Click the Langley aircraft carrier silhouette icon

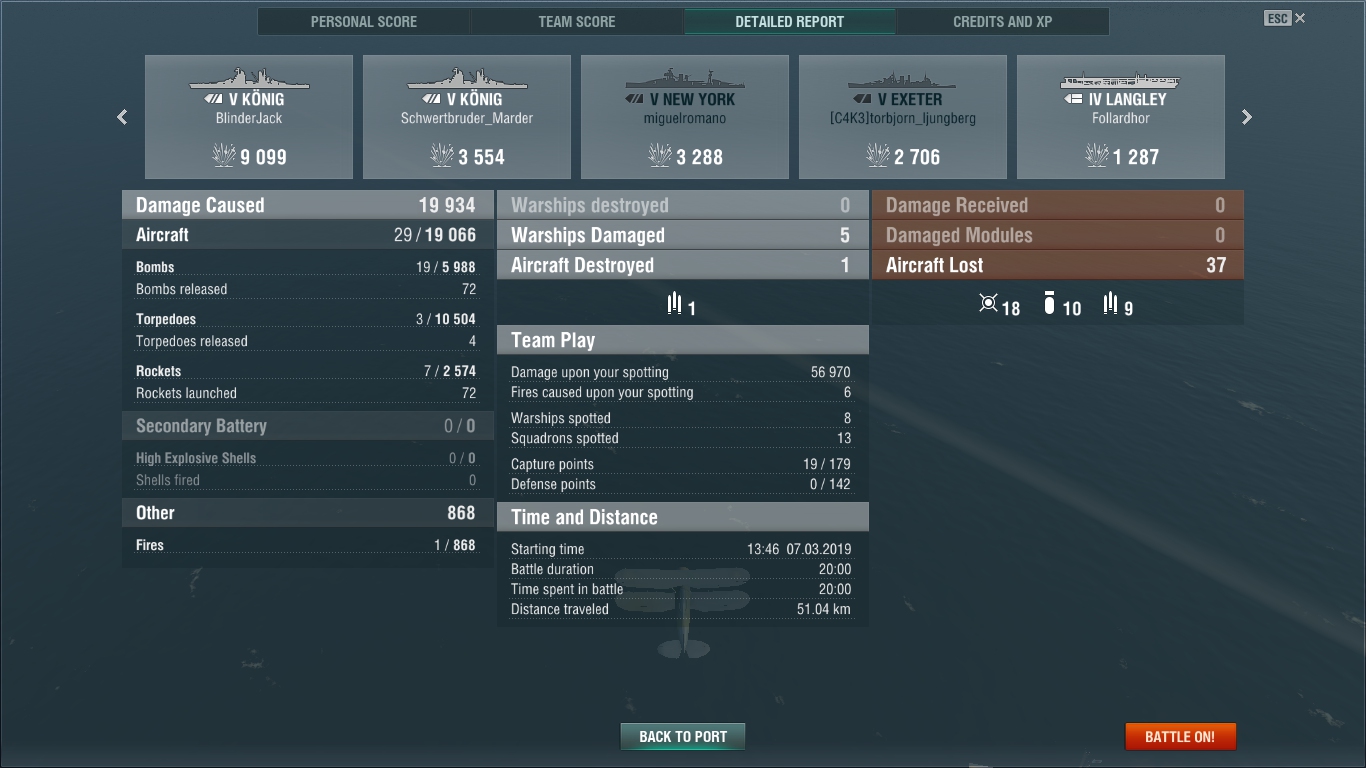[1121, 79]
